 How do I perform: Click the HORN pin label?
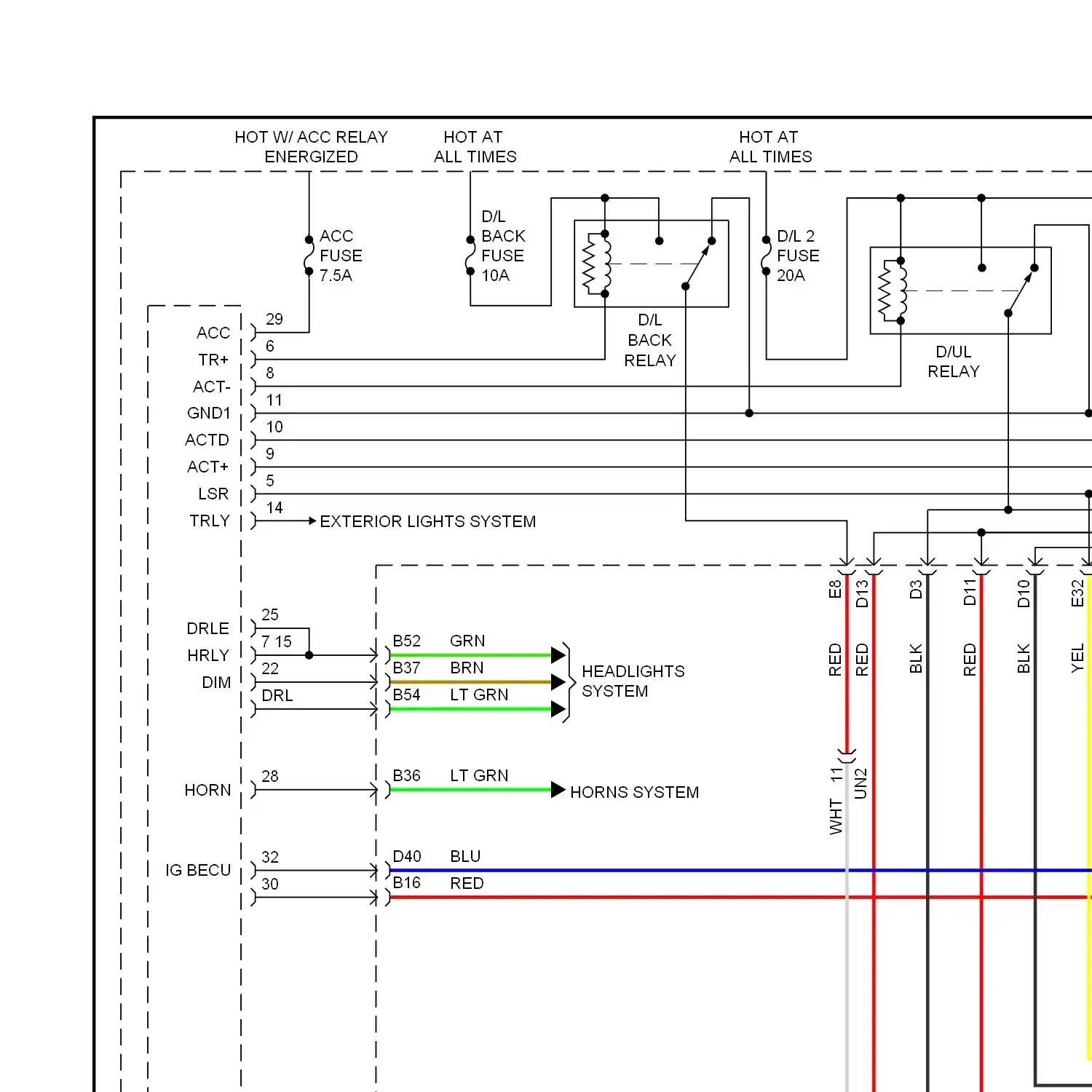coord(208,790)
